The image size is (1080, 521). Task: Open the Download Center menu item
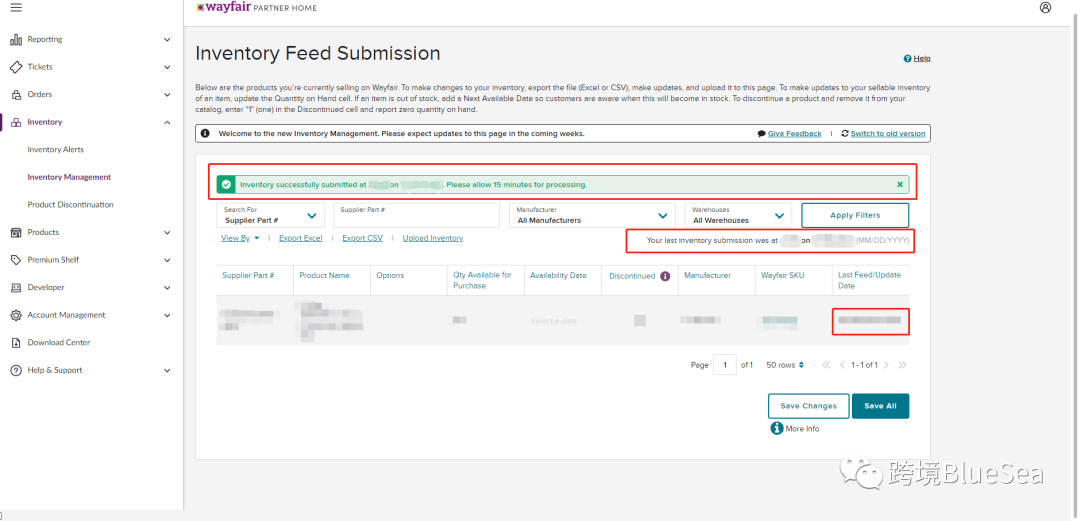click(x=59, y=343)
